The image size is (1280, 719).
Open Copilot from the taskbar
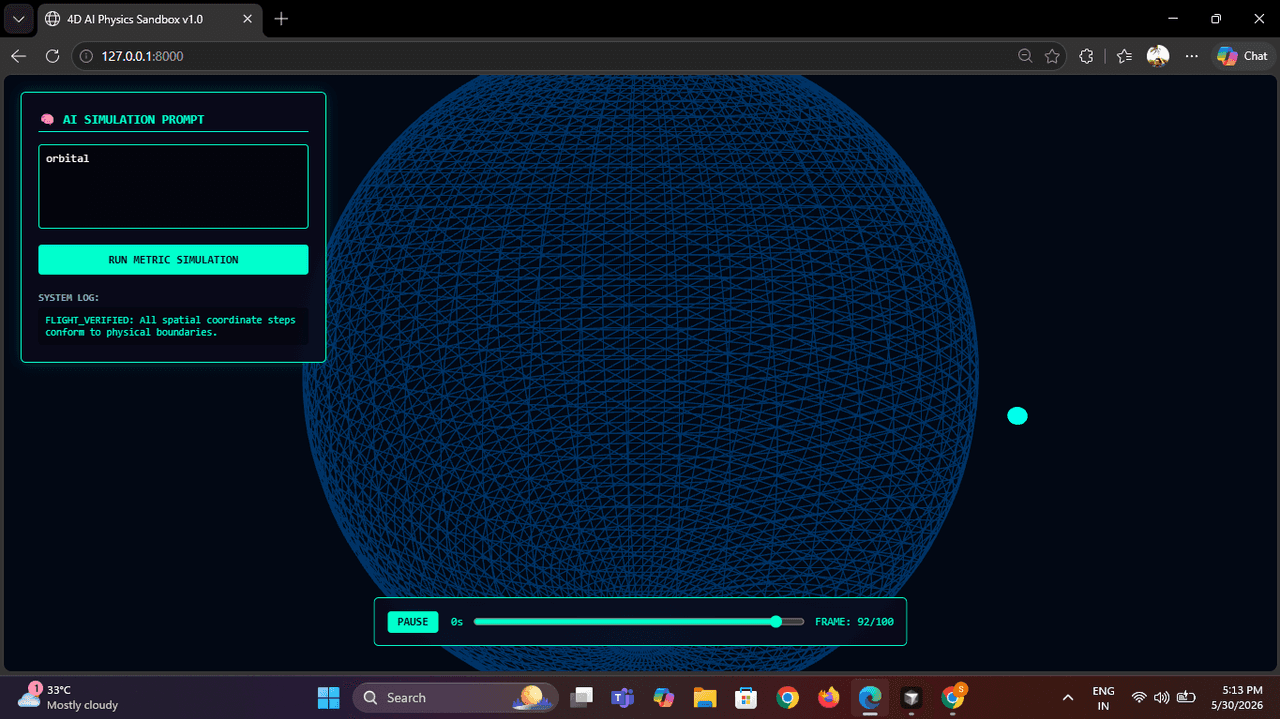click(x=664, y=697)
